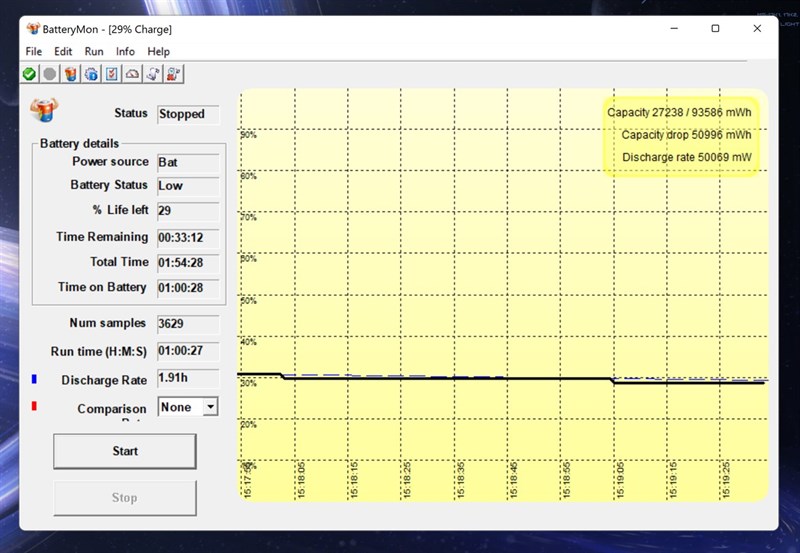Image resolution: width=800 pixels, height=553 pixels.
Task: Click the greyed-out Stop button
Action: click(125, 498)
